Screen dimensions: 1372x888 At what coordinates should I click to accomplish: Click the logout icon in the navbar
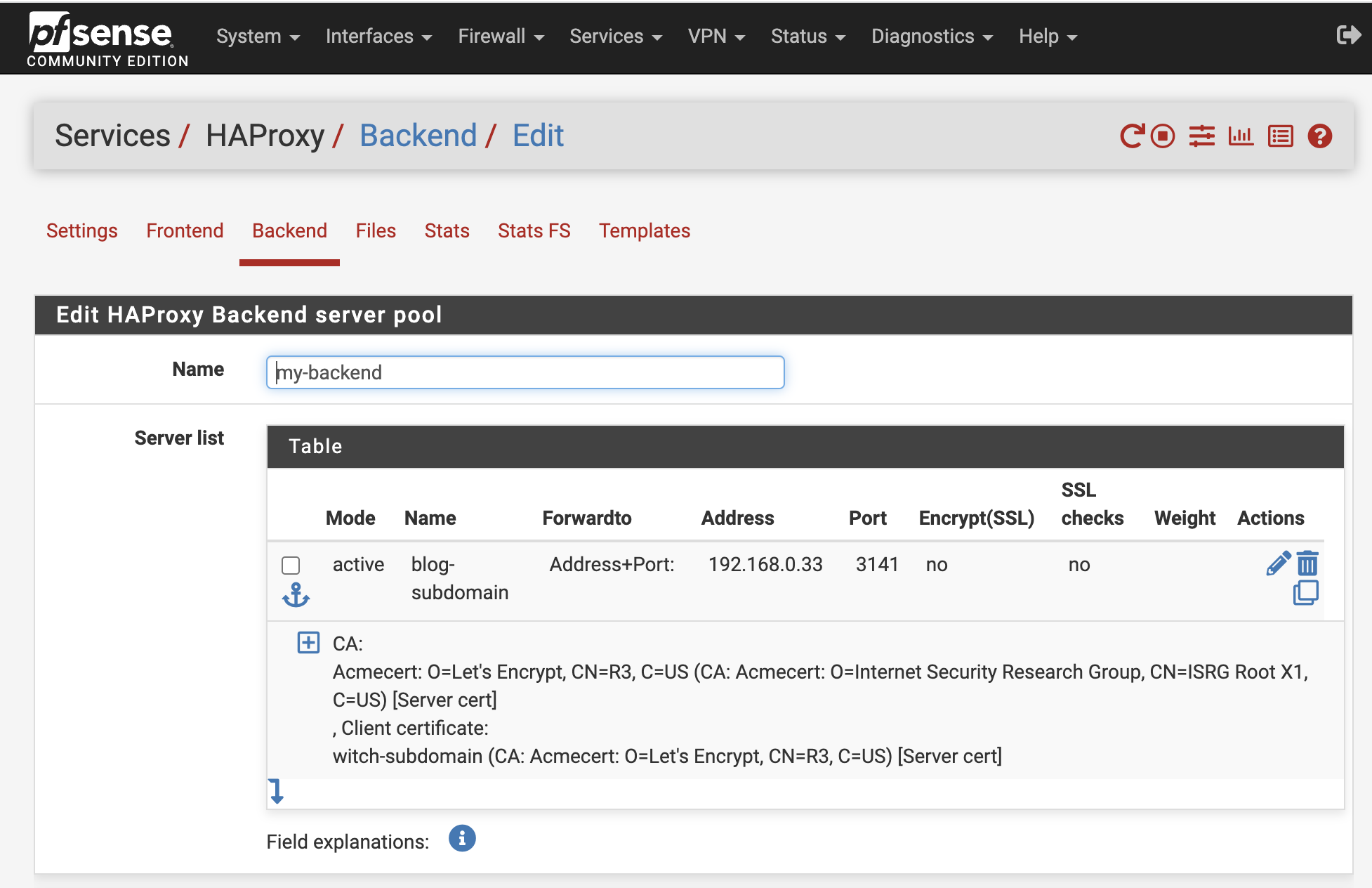pyautogui.click(x=1347, y=35)
